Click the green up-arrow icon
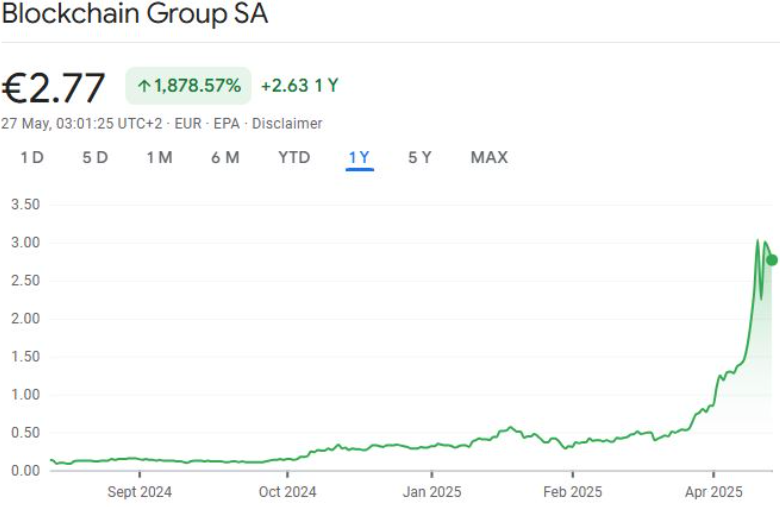780x507 pixels. point(144,86)
